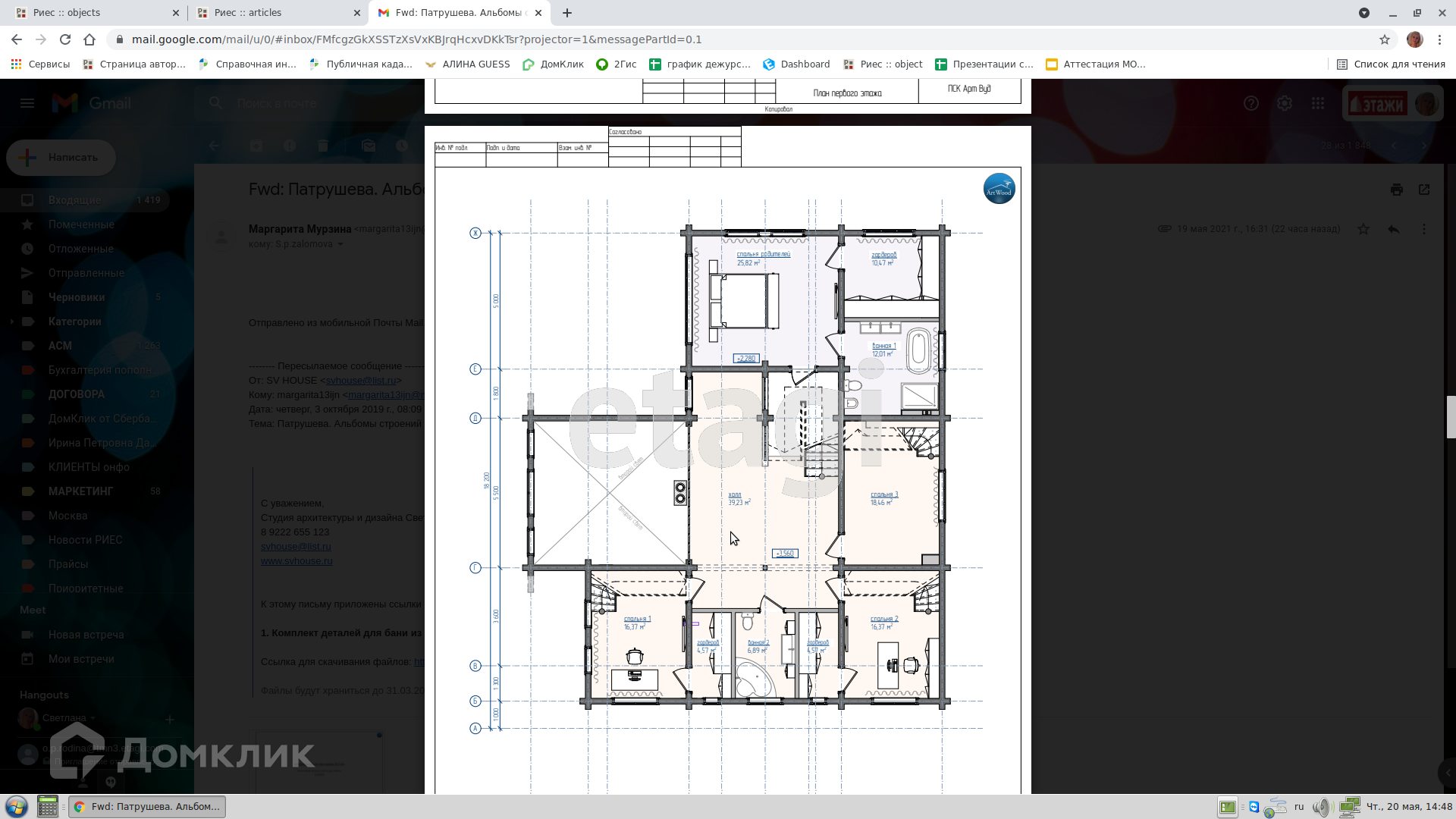Go to the newer message arrow in Gmail
The width and height of the screenshot is (1456, 819).
coord(1394,146)
